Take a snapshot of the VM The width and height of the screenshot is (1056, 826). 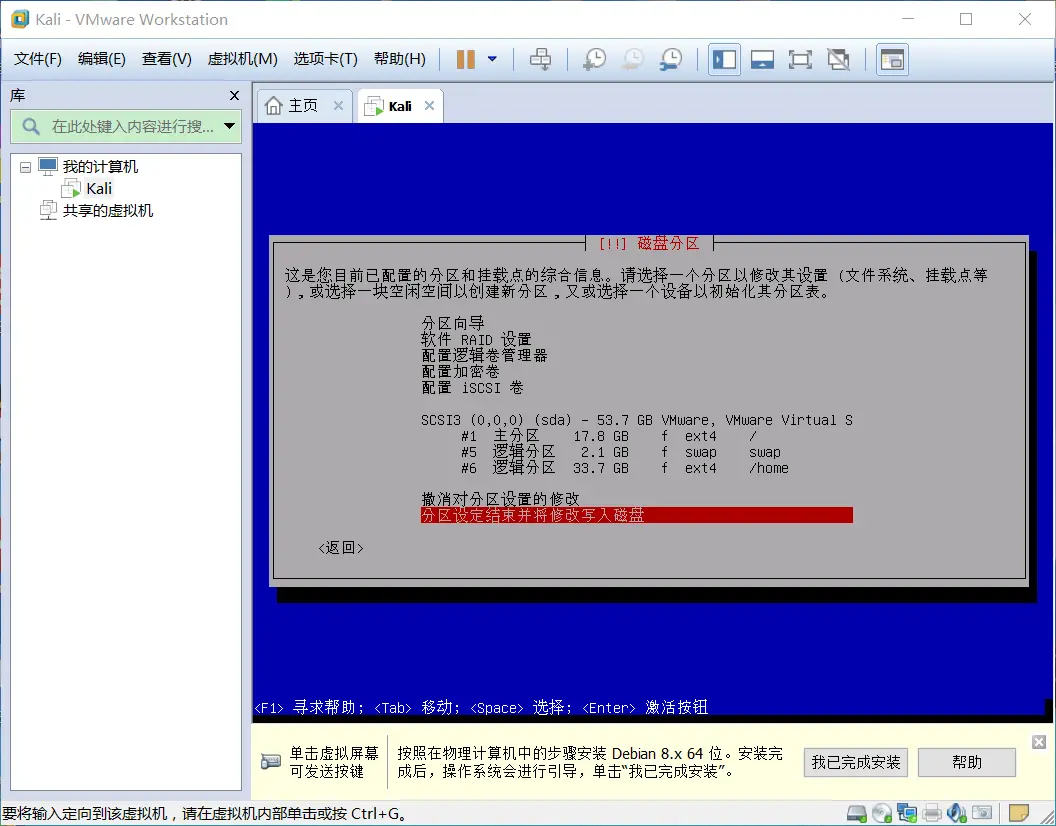tap(594, 59)
